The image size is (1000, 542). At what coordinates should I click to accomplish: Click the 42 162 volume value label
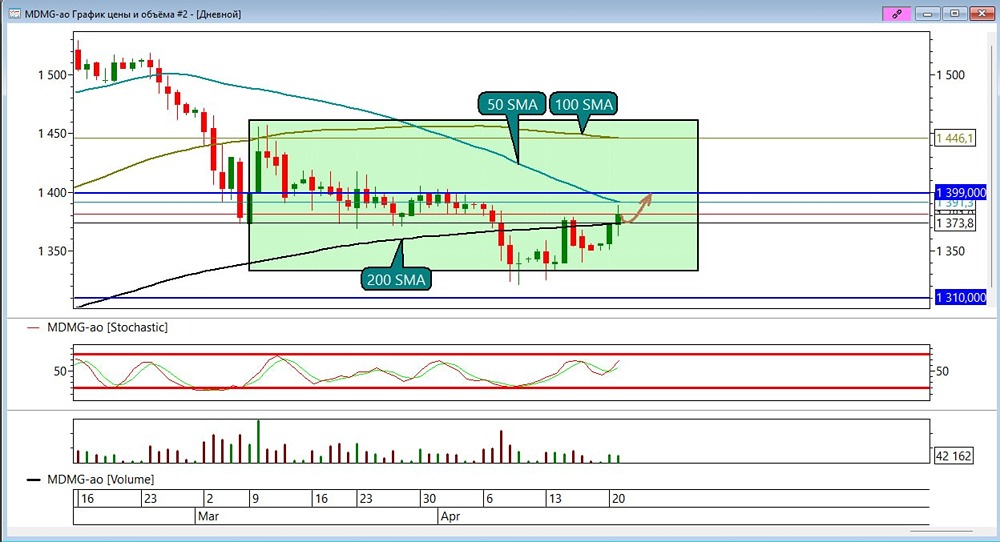(953, 456)
